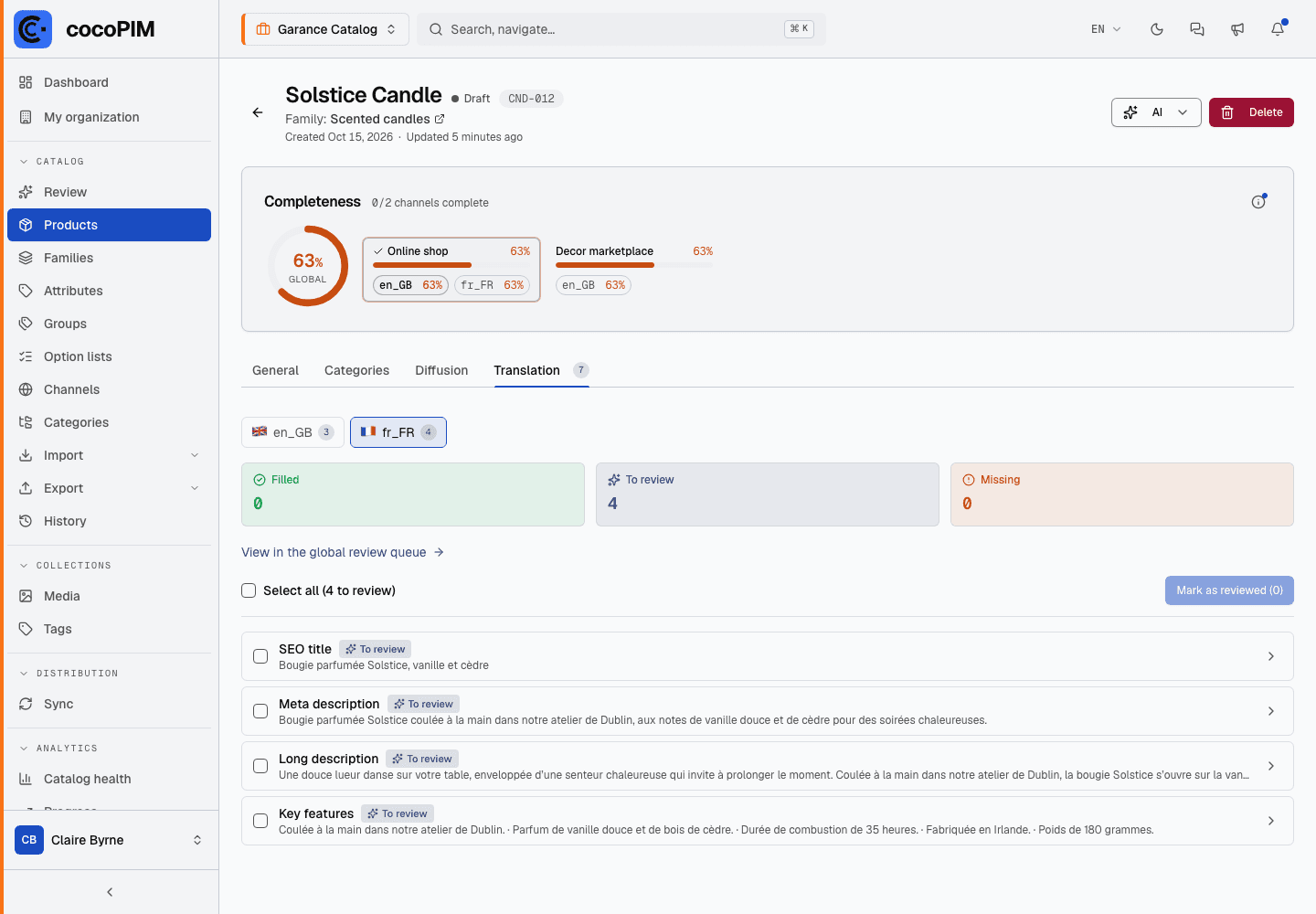This screenshot has height=914, width=1316.
Task: Tick the Meta description checkbox
Action: click(x=260, y=711)
